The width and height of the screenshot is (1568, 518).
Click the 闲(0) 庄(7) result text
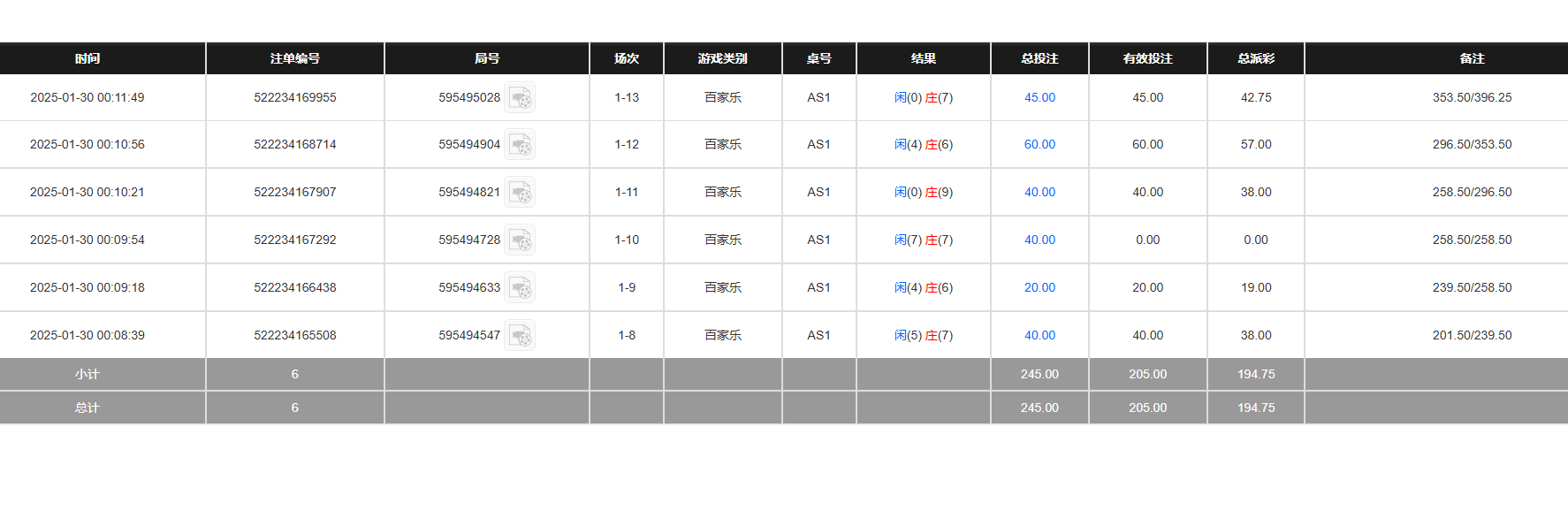point(923,97)
